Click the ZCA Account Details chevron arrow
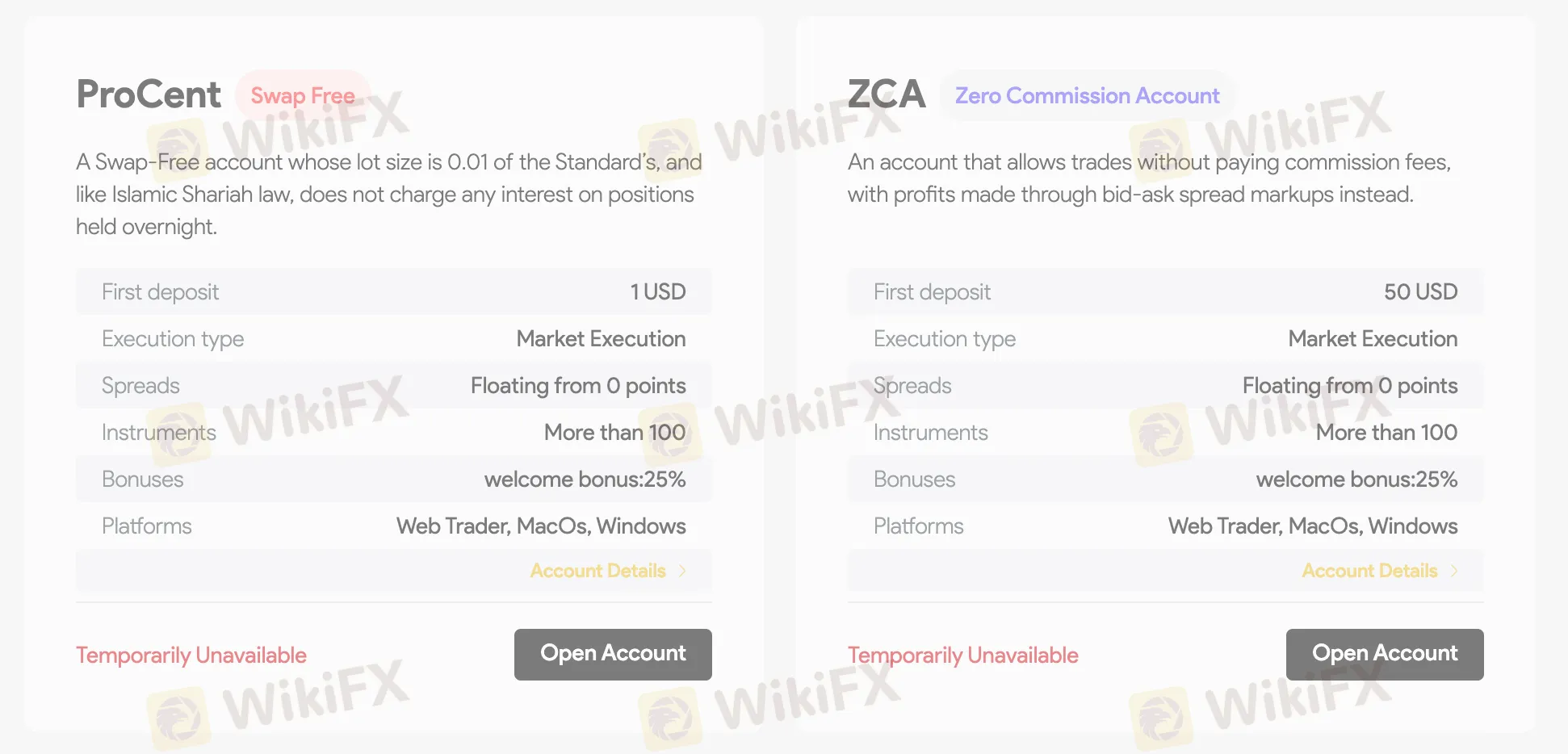This screenshot has height=754, width=1568. point(1454,571)
